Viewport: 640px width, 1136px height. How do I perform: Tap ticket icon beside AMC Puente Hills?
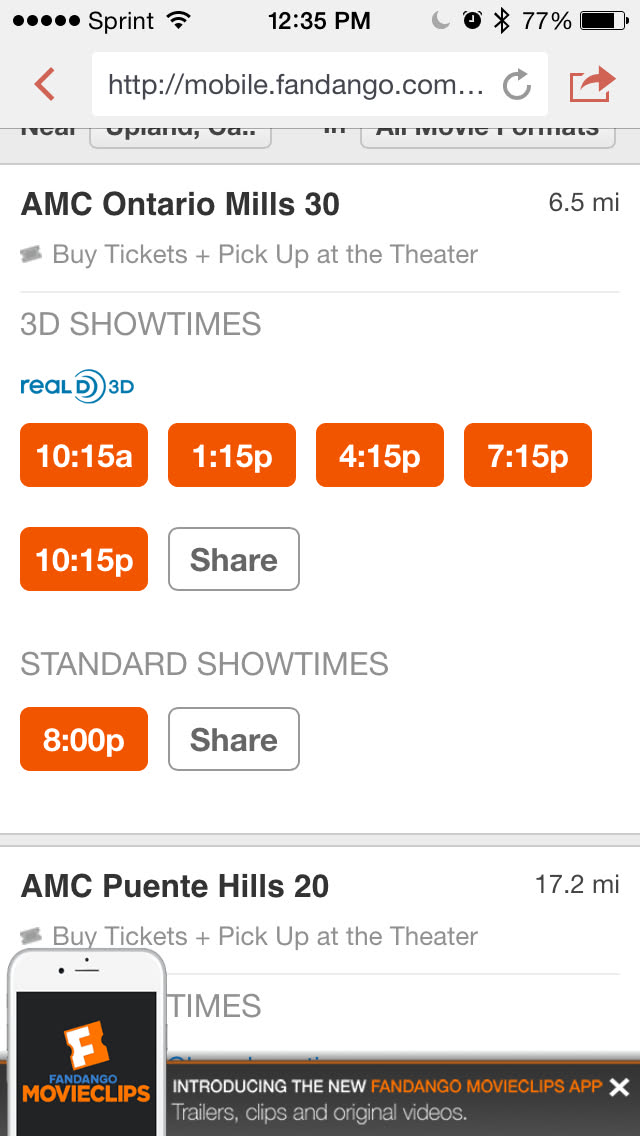point(32,937)
